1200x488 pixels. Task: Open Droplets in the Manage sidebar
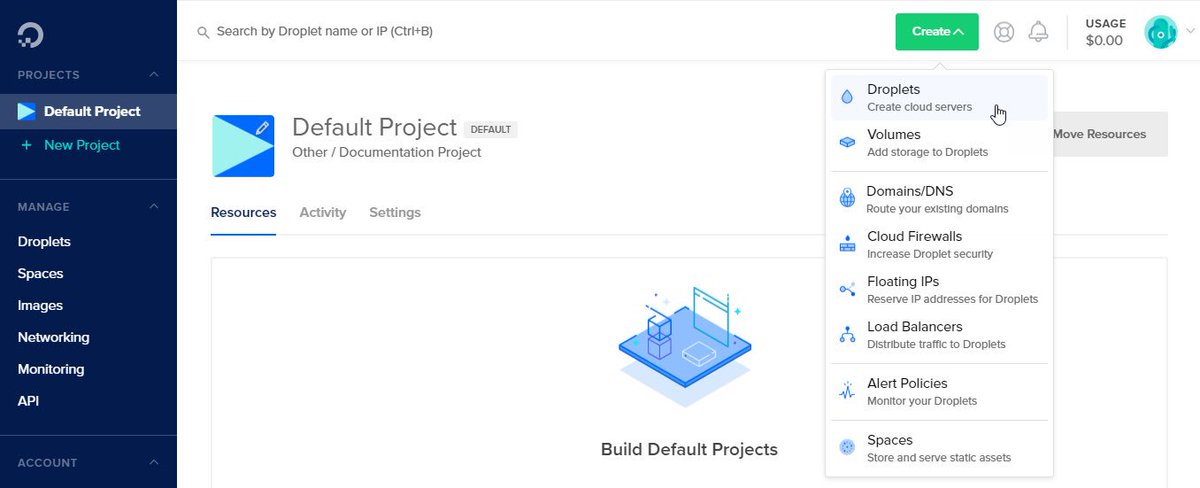(44, 242)
